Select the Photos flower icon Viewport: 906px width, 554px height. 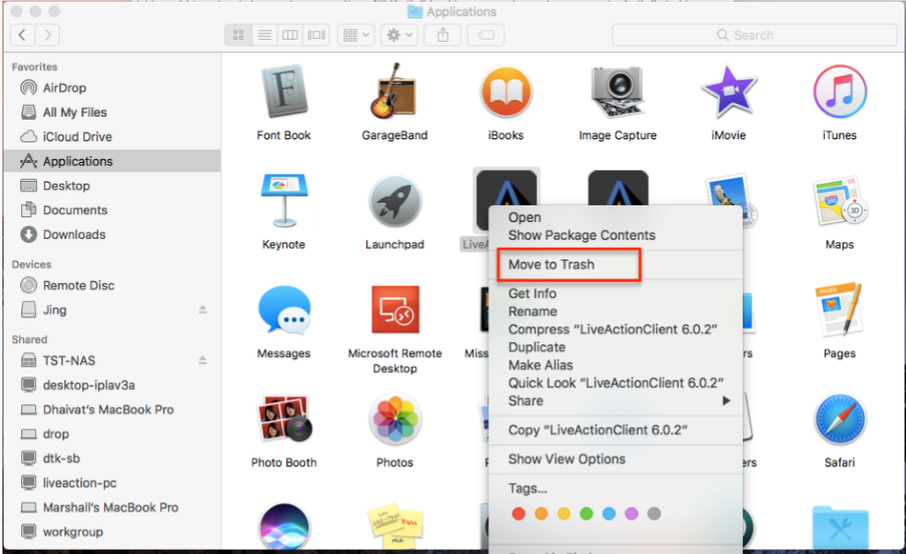(x=395, y=419)
